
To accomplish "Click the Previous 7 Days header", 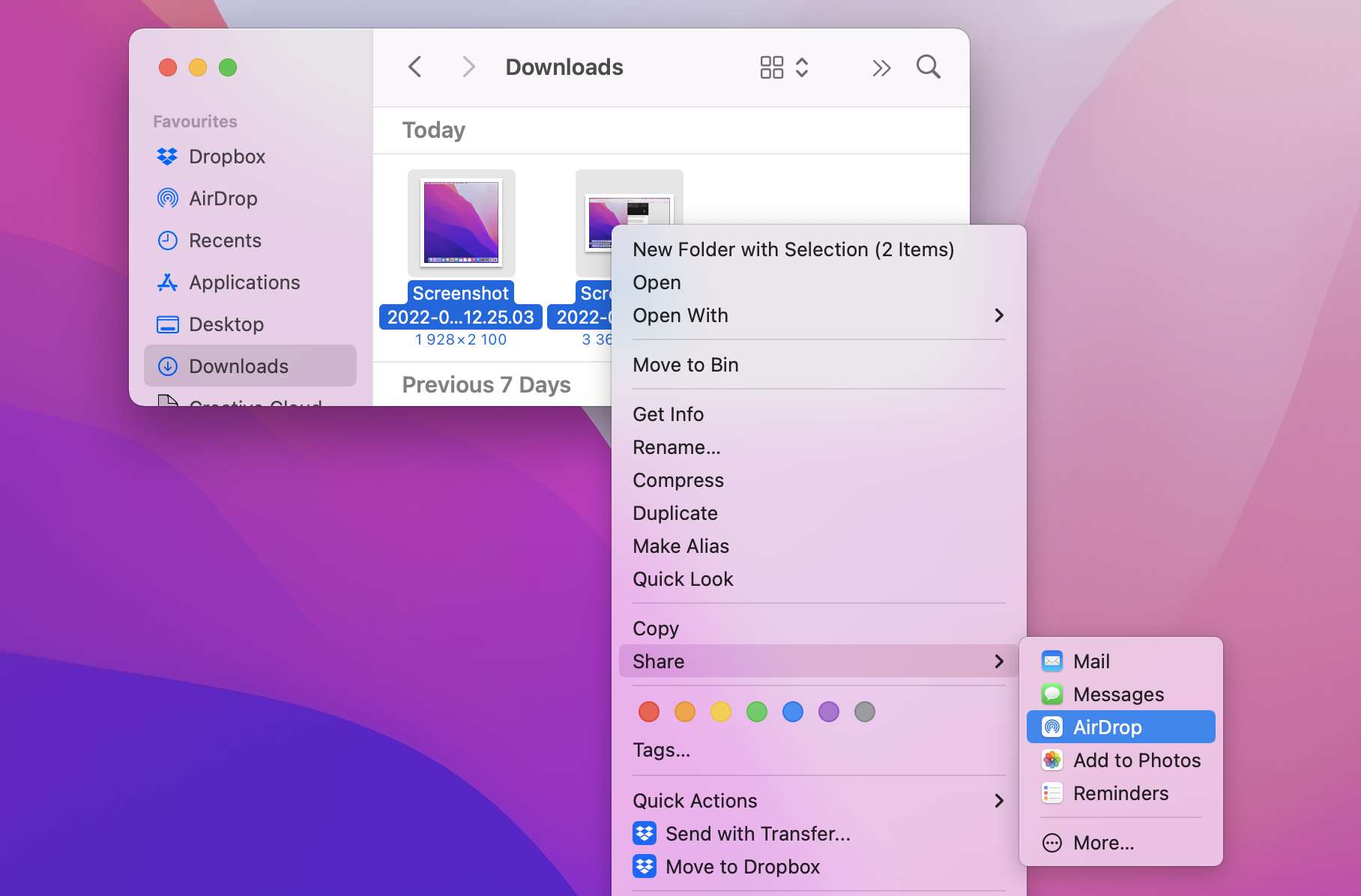I will coord(486,384).
